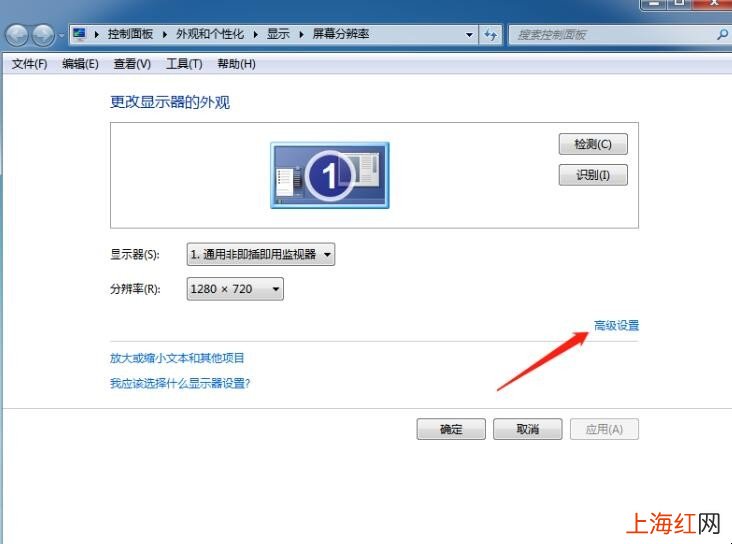Click the 取消 cancel button
Screen dimensions: 732x544
click(528, 429)
